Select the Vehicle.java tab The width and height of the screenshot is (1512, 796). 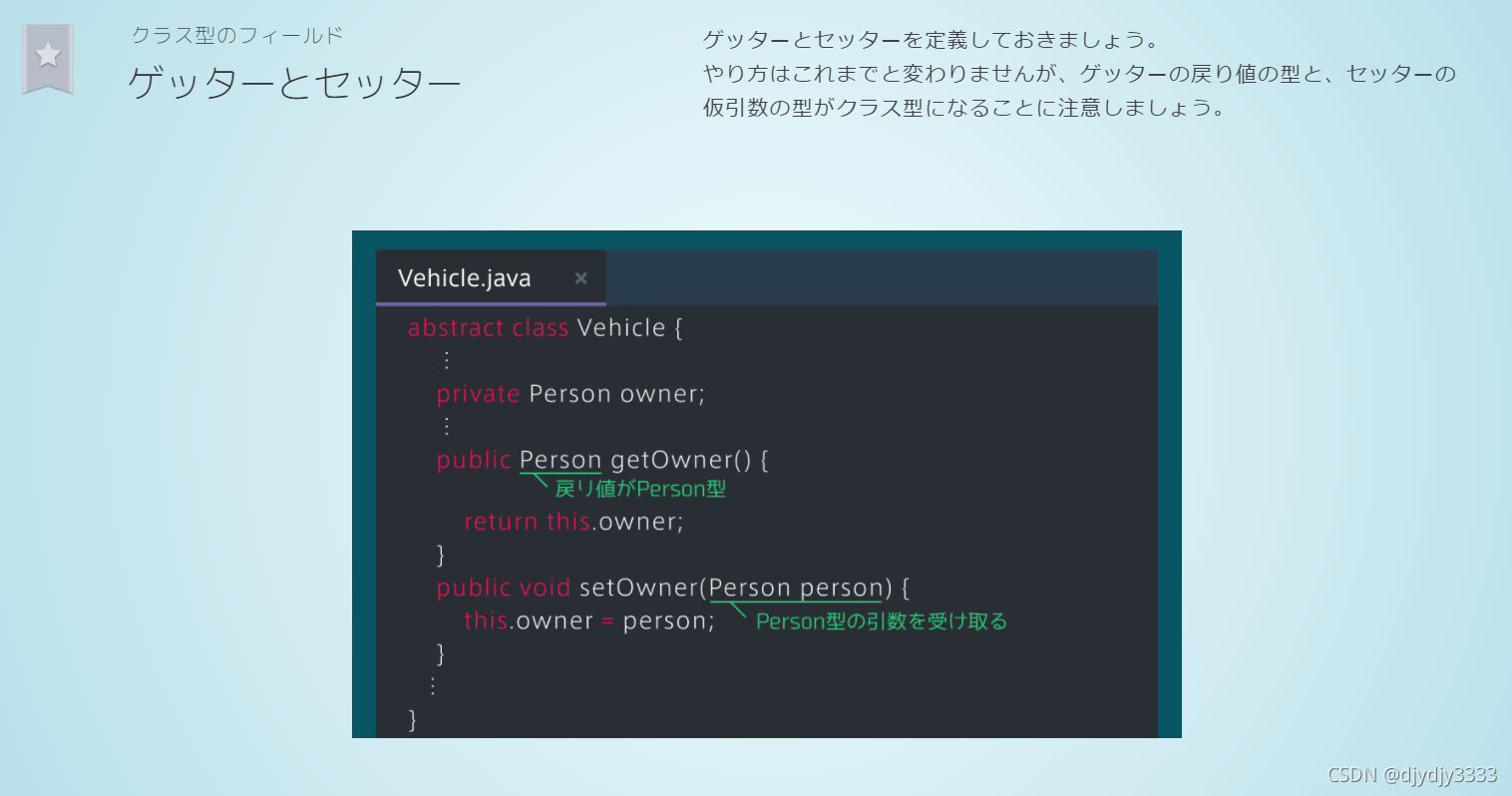[x=491, y=277]
